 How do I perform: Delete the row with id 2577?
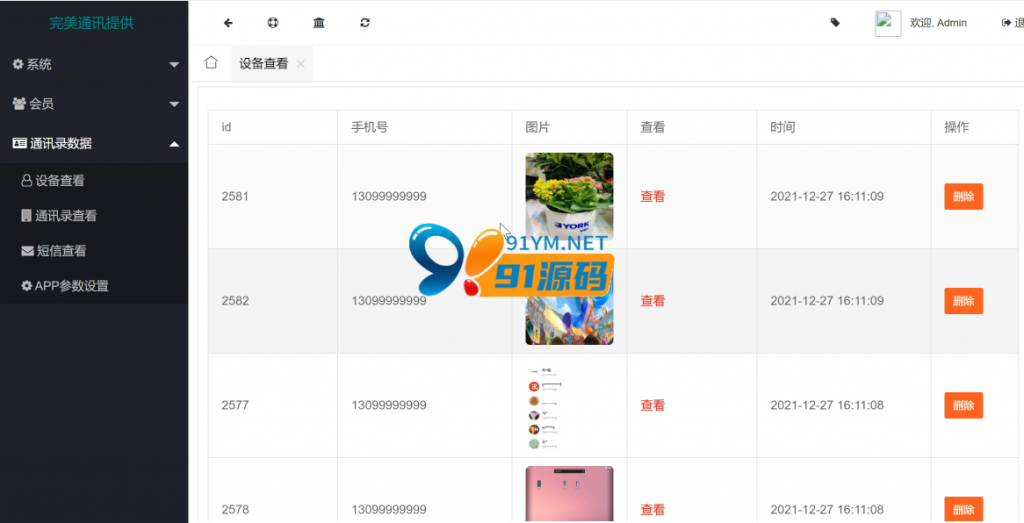pyautogui.click(x=963, y=405)
